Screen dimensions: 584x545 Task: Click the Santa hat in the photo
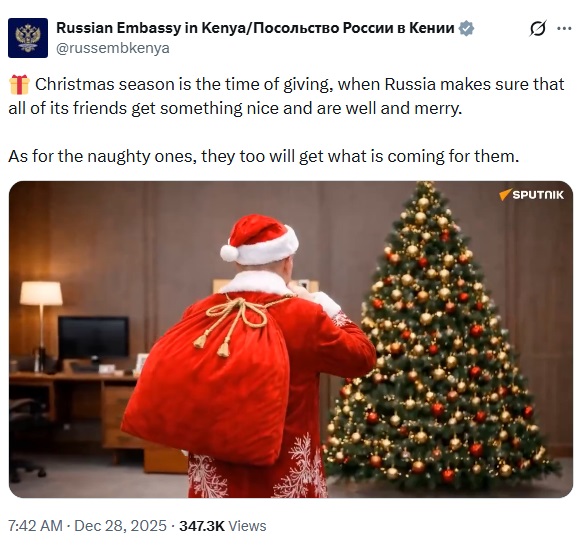click(259, 239)
